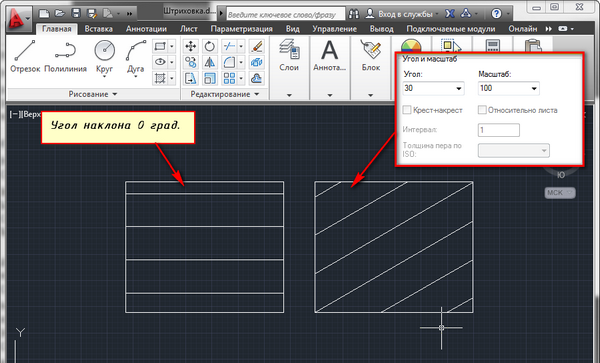Activate the Trim tool icon
This screenshot has width=600, height=363.
coord(229,46)
